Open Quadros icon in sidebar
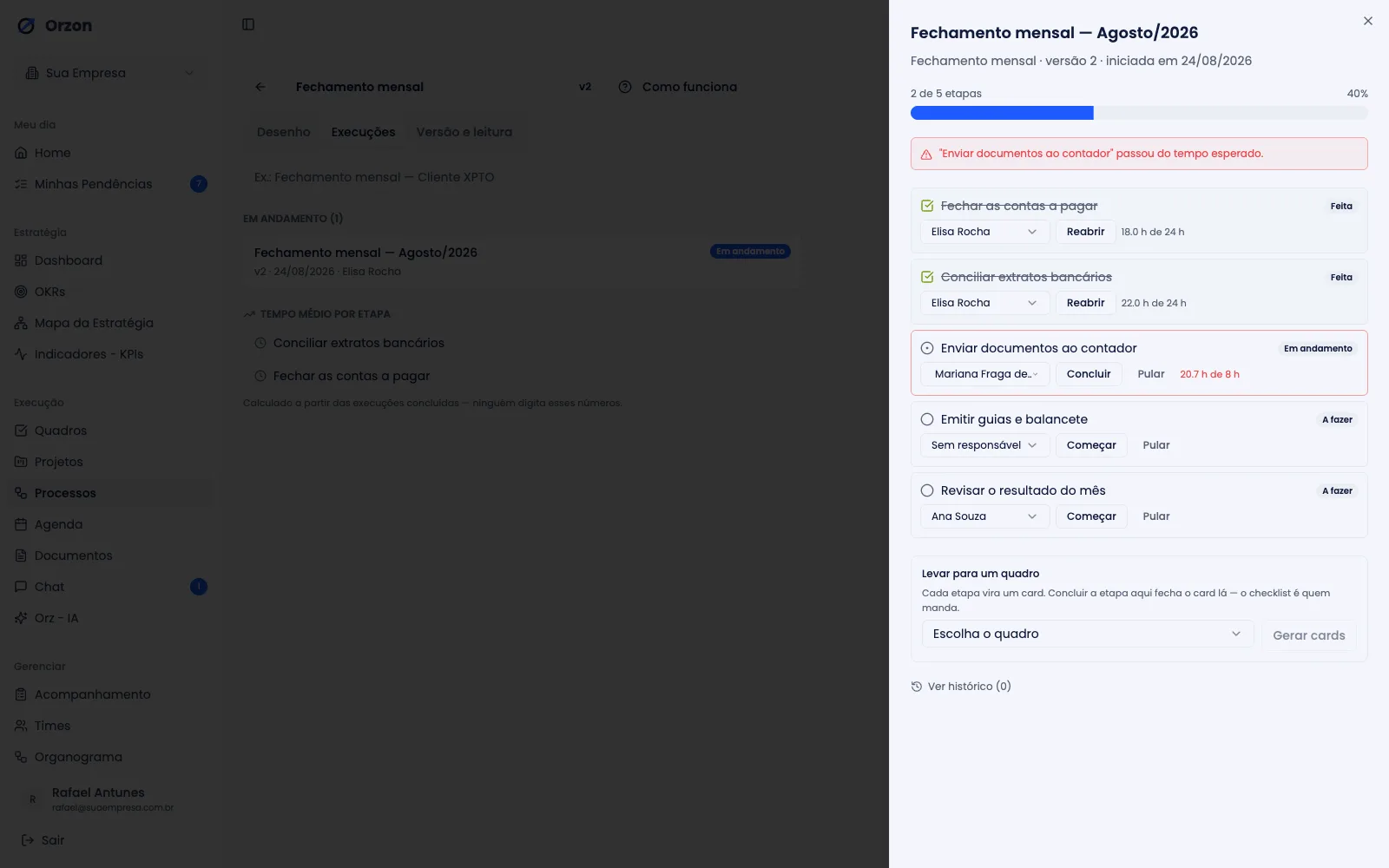Screen dimensions: 1389x868 tap(21, 431)
